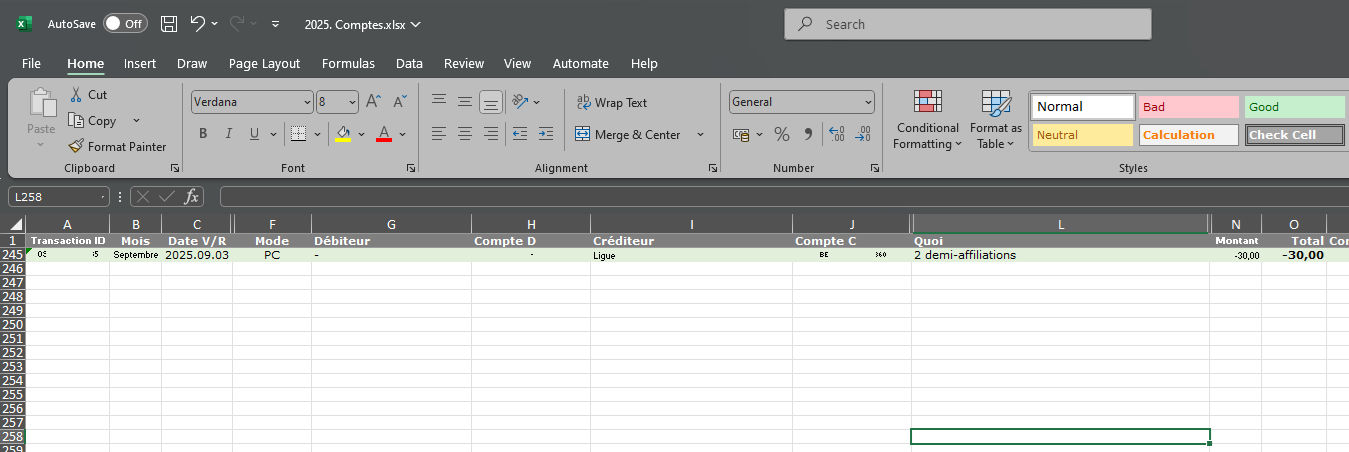Click the Percent Style icon
1349x452 pixels.
click(x=782, y=134)
